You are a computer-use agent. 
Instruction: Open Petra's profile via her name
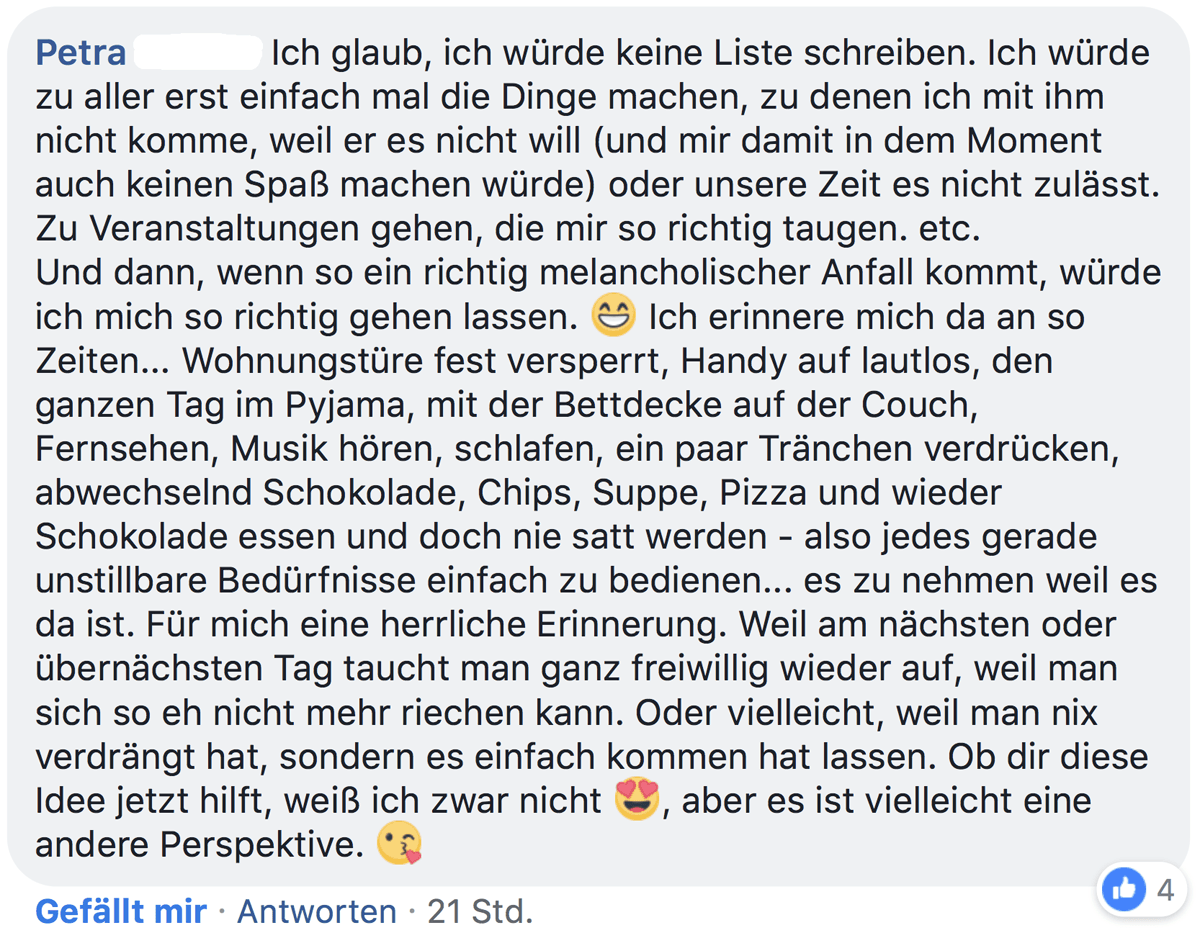tap(80, 52)
